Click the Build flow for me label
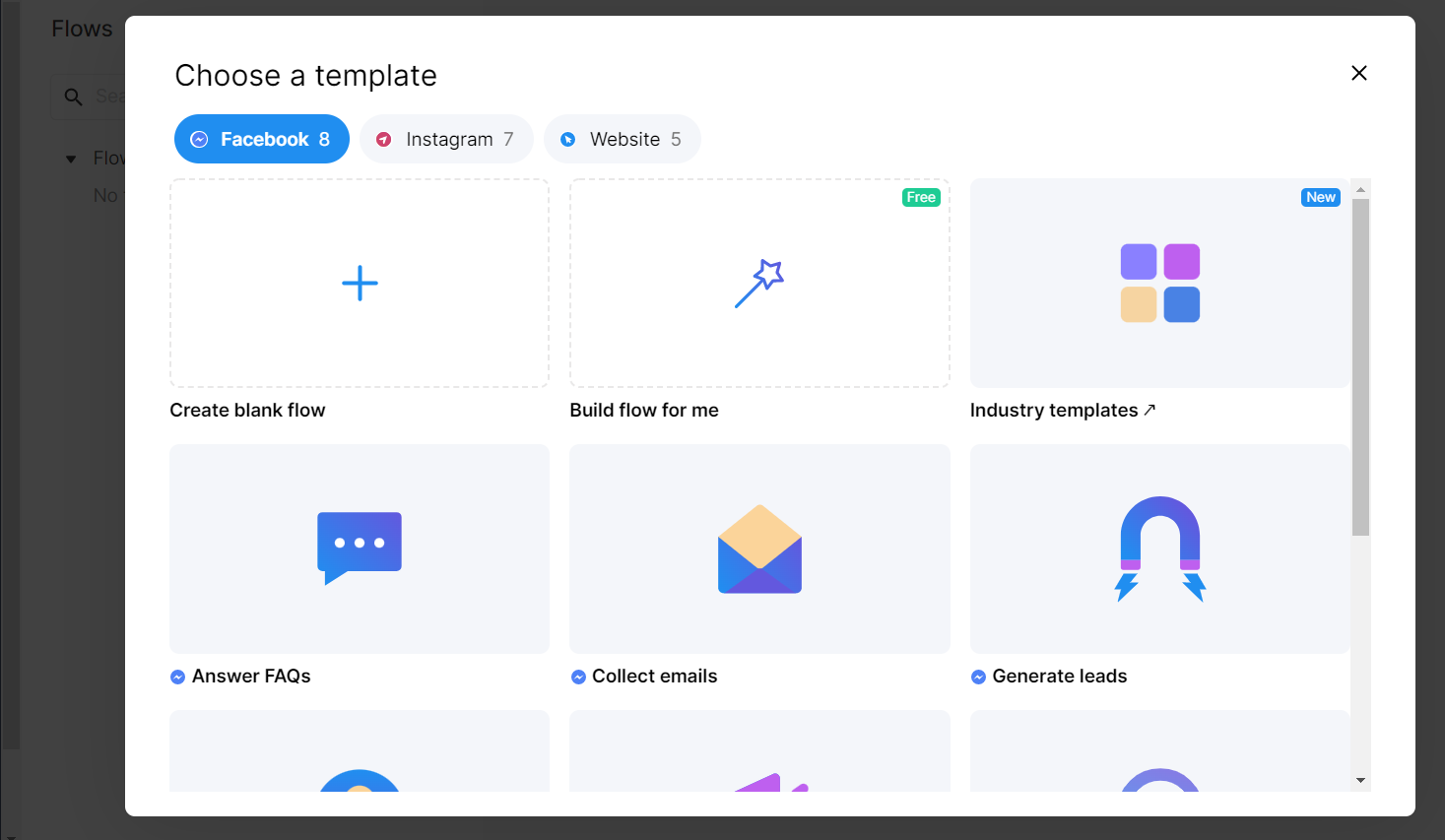1445x840 pixels. coord(644,411)
